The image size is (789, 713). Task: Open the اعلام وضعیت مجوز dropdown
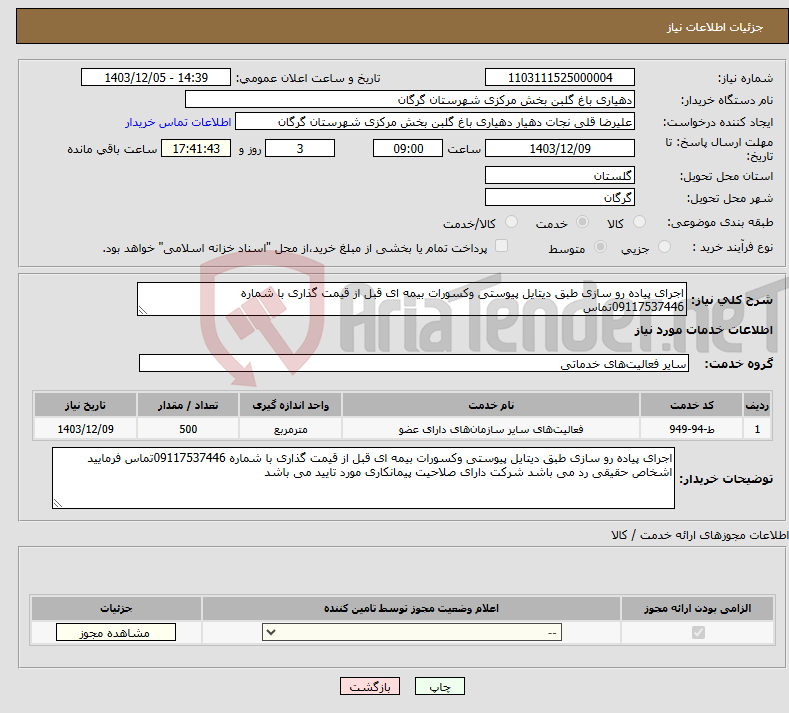pos(412,632)
